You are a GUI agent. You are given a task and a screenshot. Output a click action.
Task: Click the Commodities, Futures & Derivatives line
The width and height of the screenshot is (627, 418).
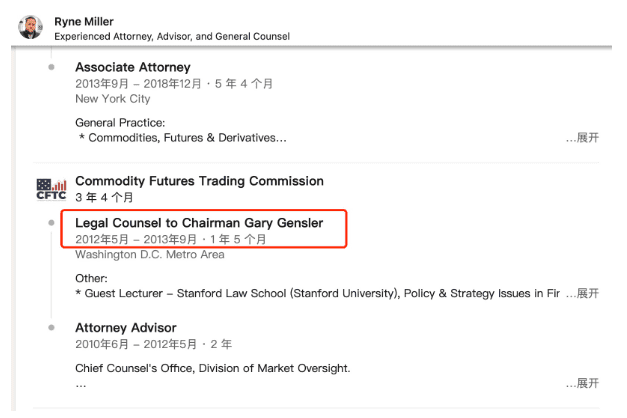coord(182,138)
